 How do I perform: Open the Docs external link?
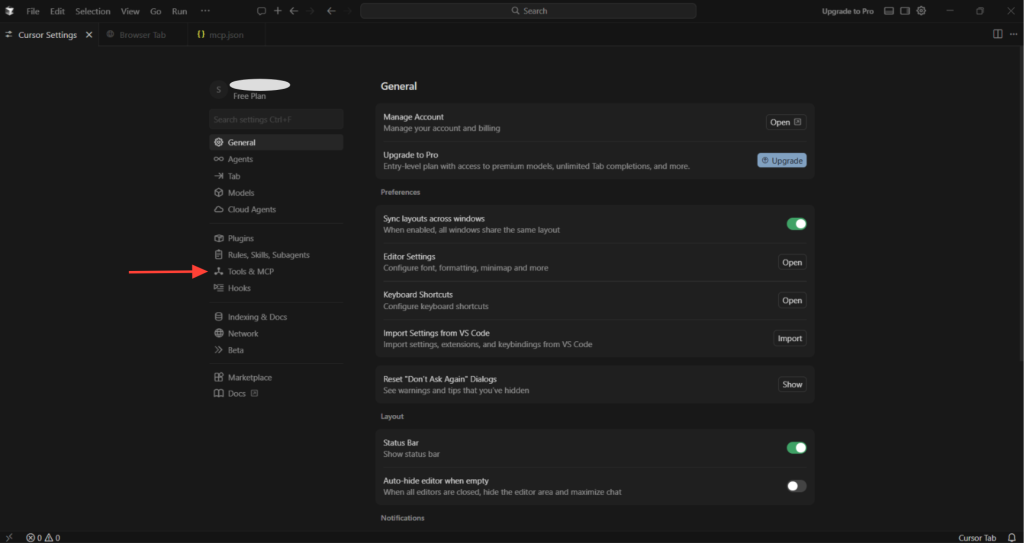pyautogui.click(x=236, y=394)
